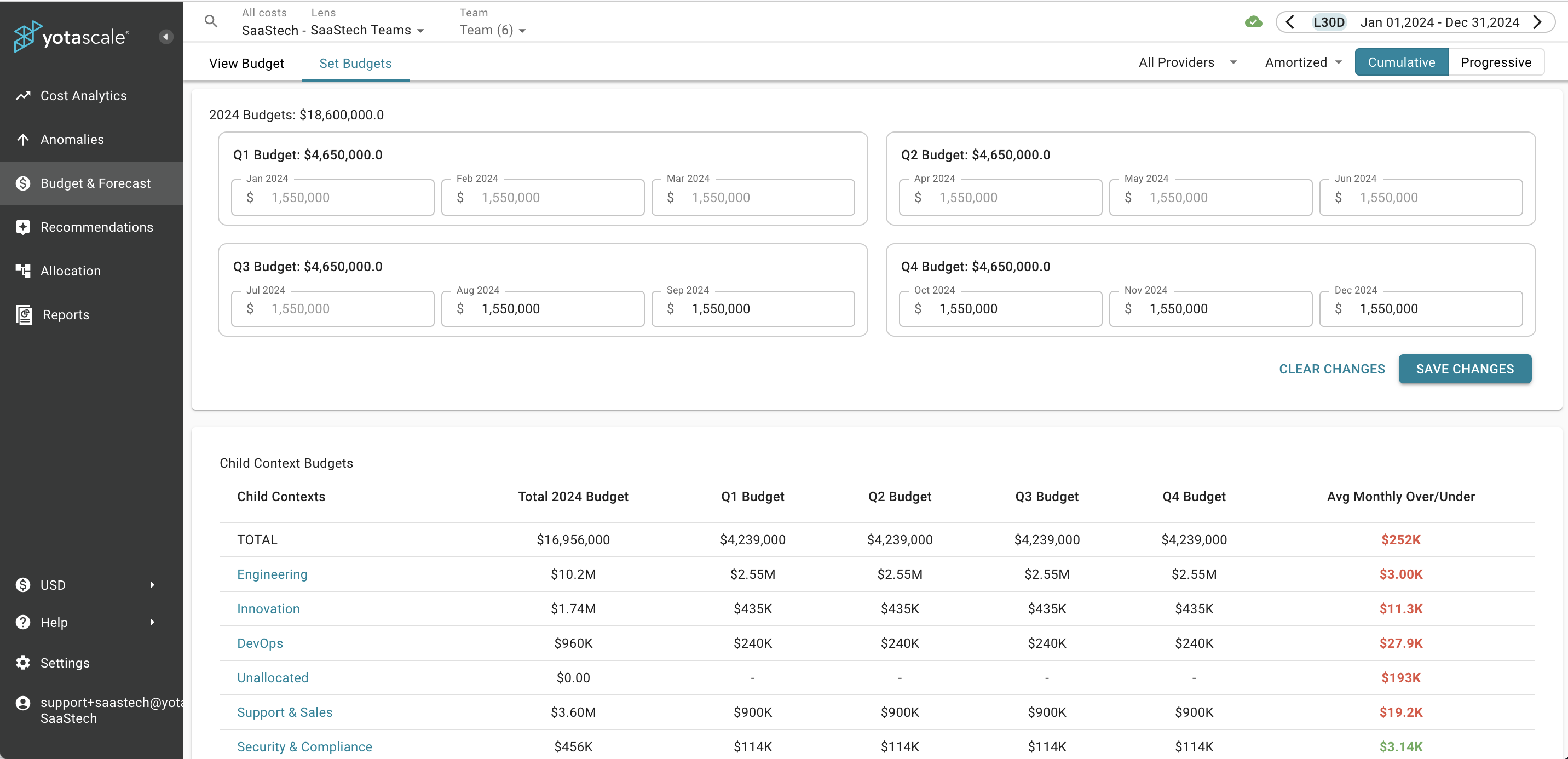Open the Innovation child context link
This screenshot has width=1568, height=759.
tap(268, 608)
